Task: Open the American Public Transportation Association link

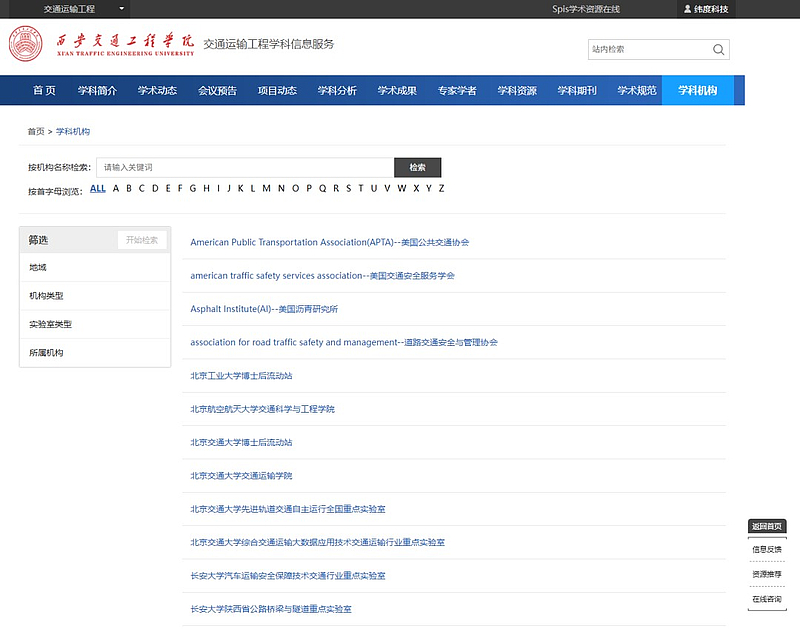Action: click(x=329, y=242)
